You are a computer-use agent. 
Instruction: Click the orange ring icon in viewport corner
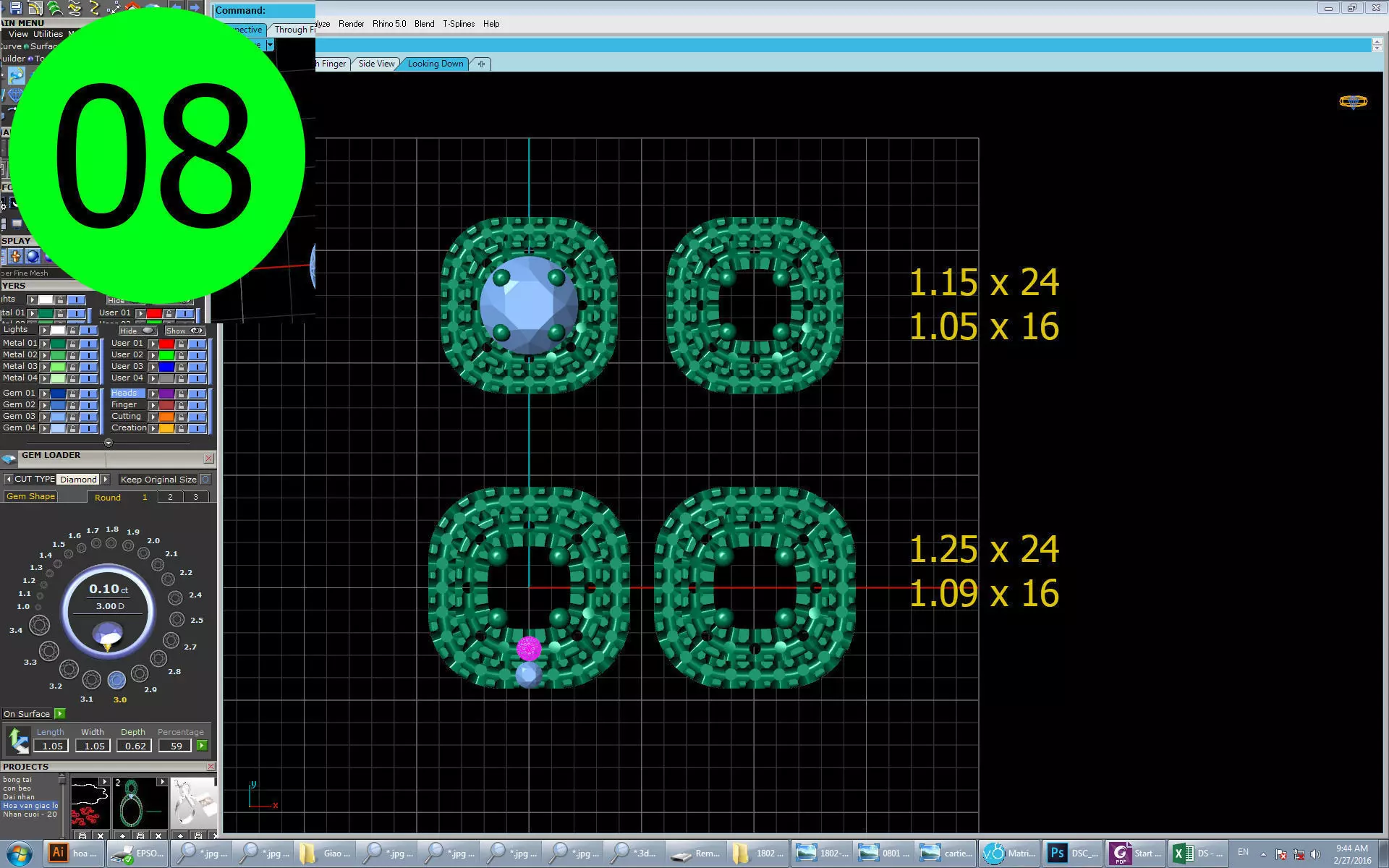(1352, 102)
